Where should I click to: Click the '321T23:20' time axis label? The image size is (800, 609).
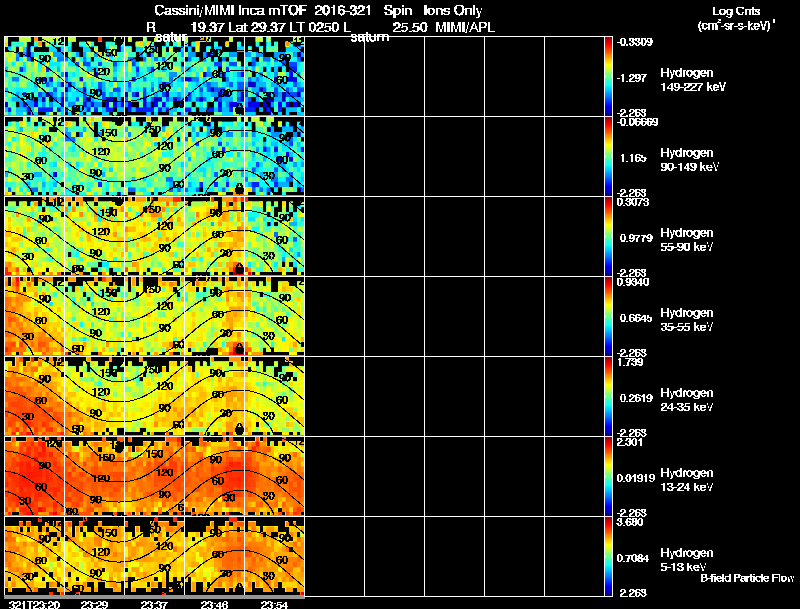[34, 604]
